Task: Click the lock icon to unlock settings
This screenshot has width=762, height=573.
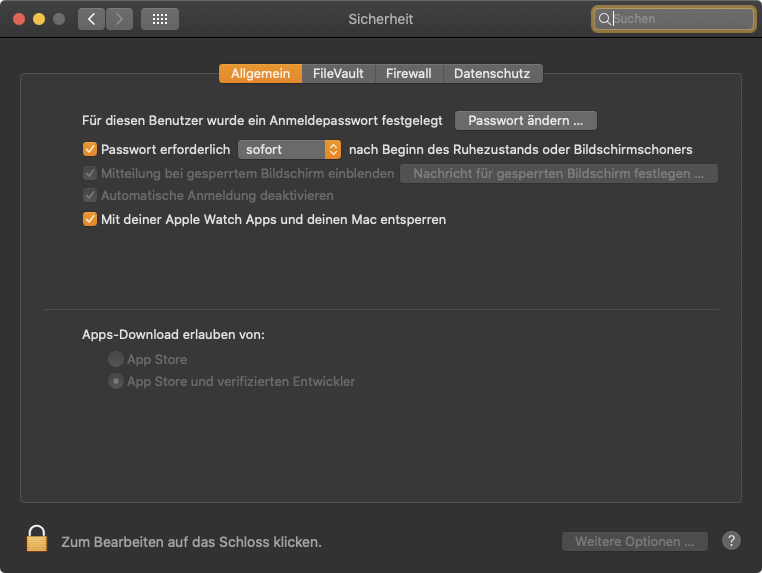Action: pyautogui.click(x=36, y=538)
